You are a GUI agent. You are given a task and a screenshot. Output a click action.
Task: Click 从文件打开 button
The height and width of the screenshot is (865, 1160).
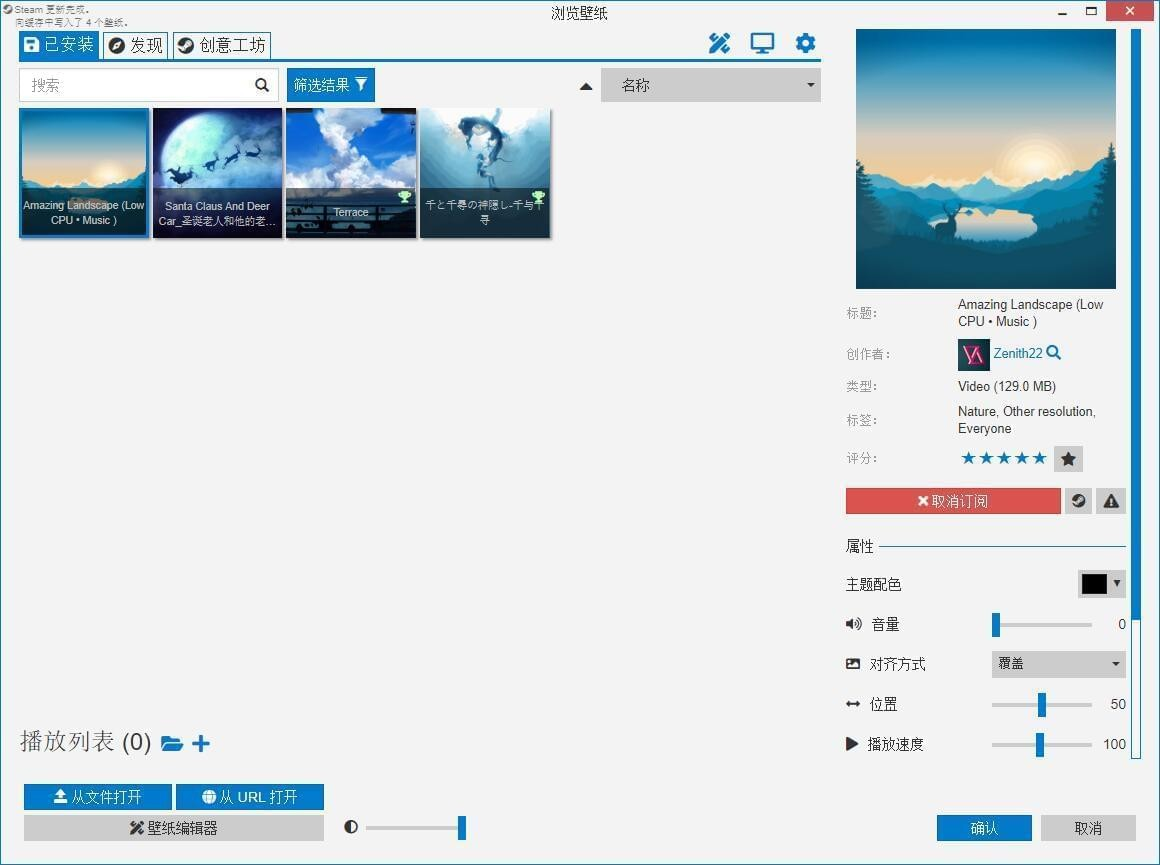tap(98, 796)
